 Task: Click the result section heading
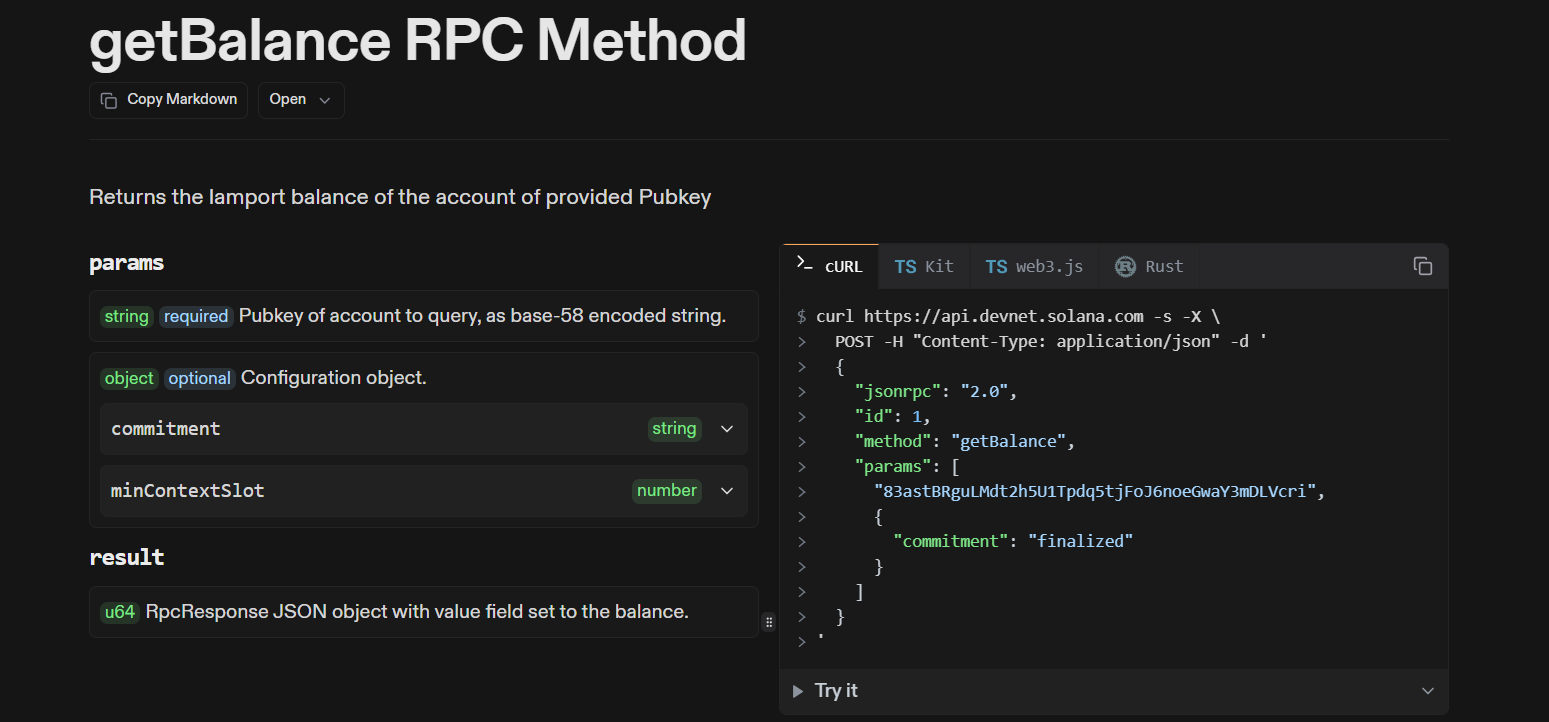coord(127,557)
